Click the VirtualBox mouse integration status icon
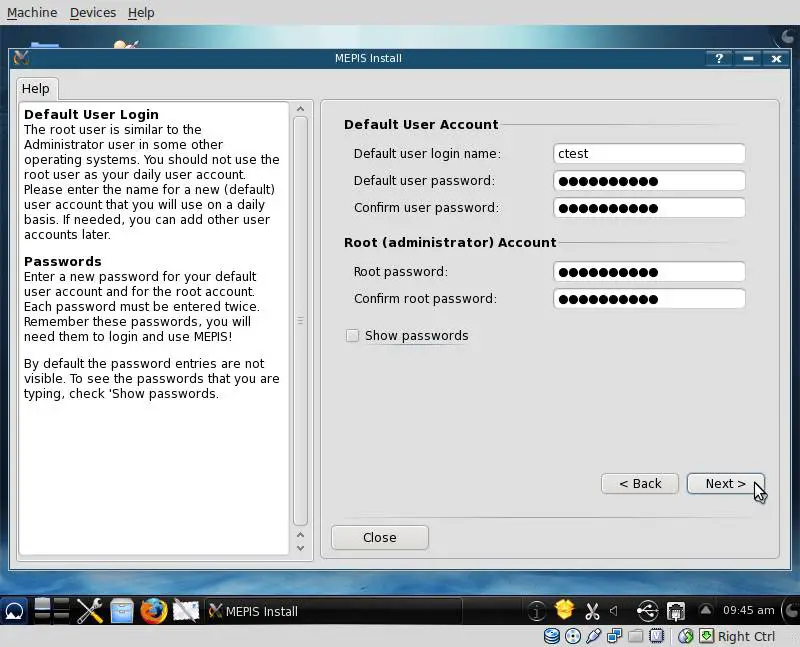Image resolution: width=800 pixels, height=647 pixels. pyautogui.click(x=686, y=636)
